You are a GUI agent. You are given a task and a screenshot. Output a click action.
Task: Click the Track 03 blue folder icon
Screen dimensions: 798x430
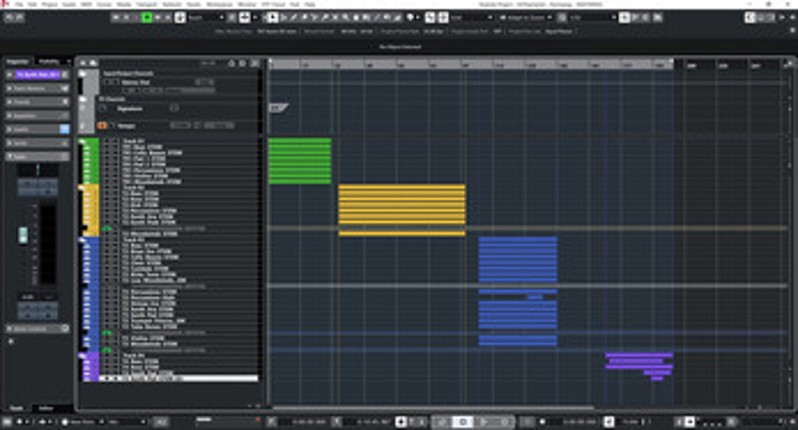(82, 240)
